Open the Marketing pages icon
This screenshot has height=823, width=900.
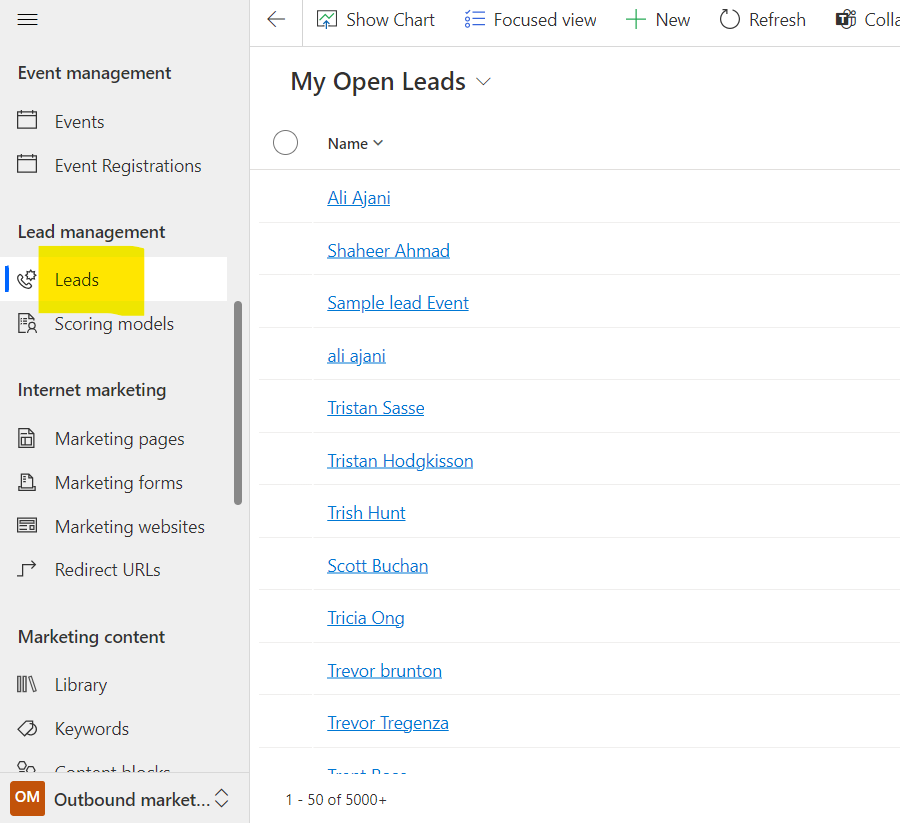(x=28, y=439)
